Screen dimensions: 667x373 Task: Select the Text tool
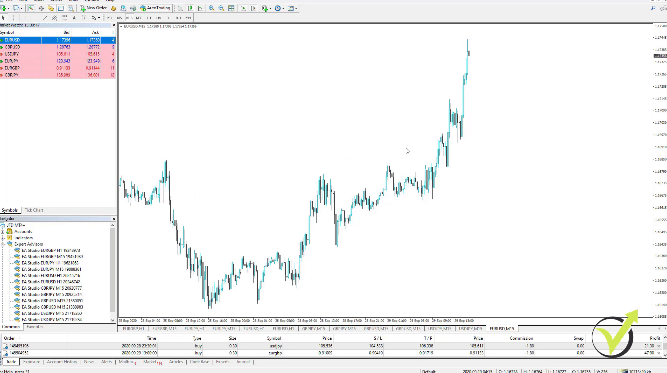pos(74,18)
